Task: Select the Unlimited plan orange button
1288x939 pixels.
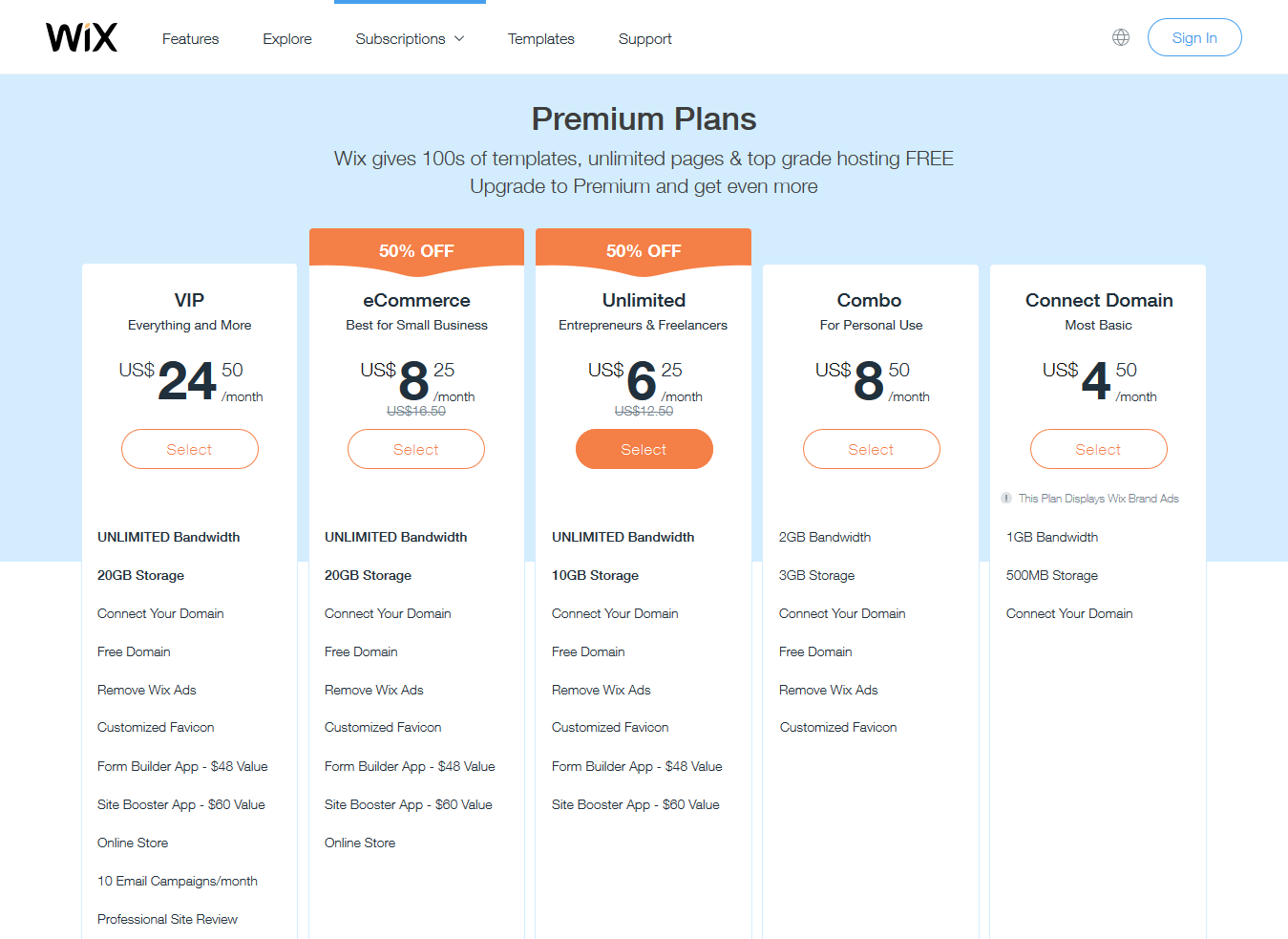Action: pos(644,449)
